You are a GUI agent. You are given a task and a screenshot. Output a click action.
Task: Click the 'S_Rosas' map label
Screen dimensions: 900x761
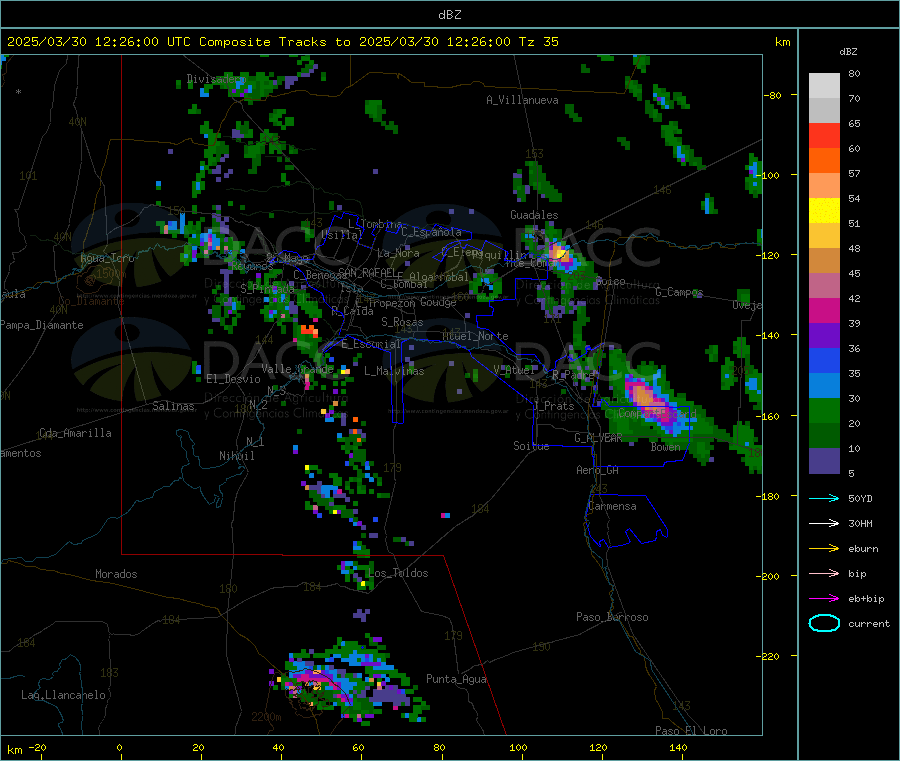tap(402, 322)
